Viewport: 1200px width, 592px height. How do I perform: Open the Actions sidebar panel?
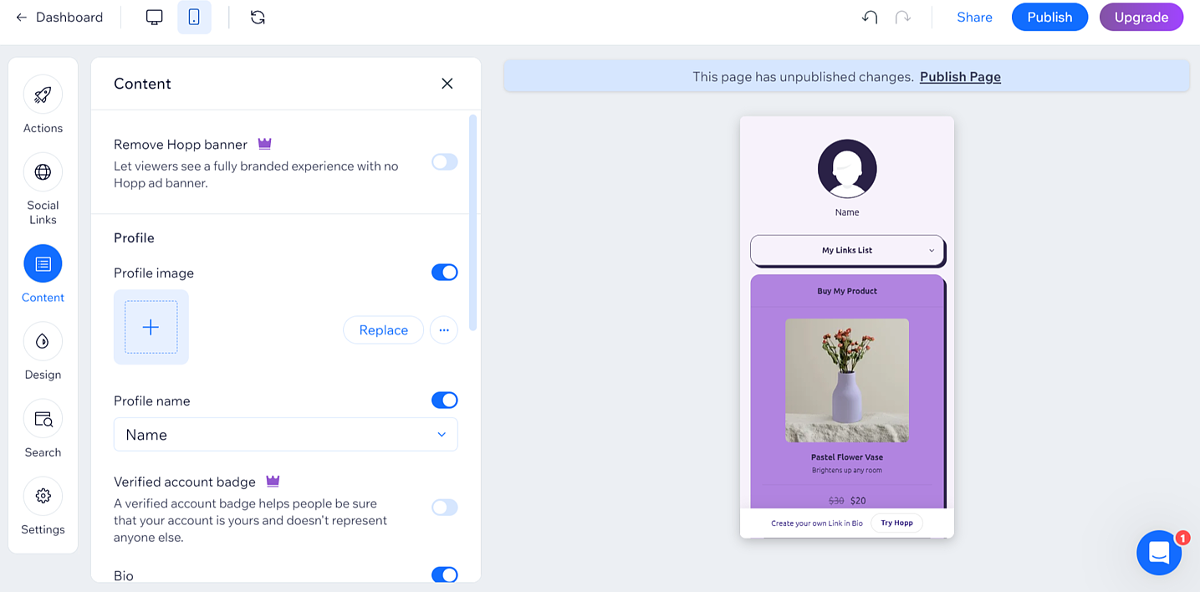(43, 105)
